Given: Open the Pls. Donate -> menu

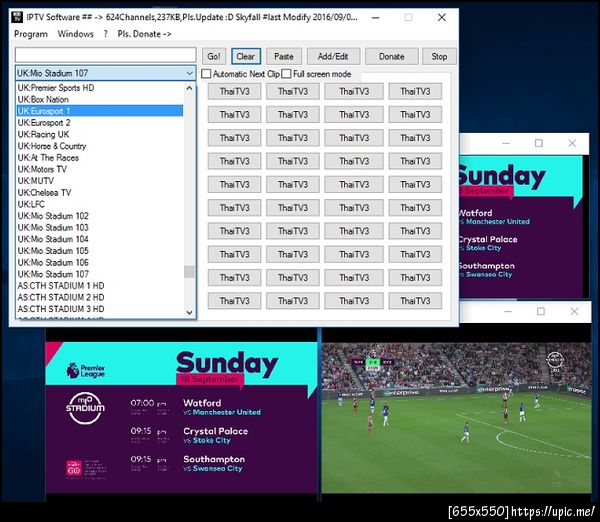Looking at the screenshot, I should 144,34.
